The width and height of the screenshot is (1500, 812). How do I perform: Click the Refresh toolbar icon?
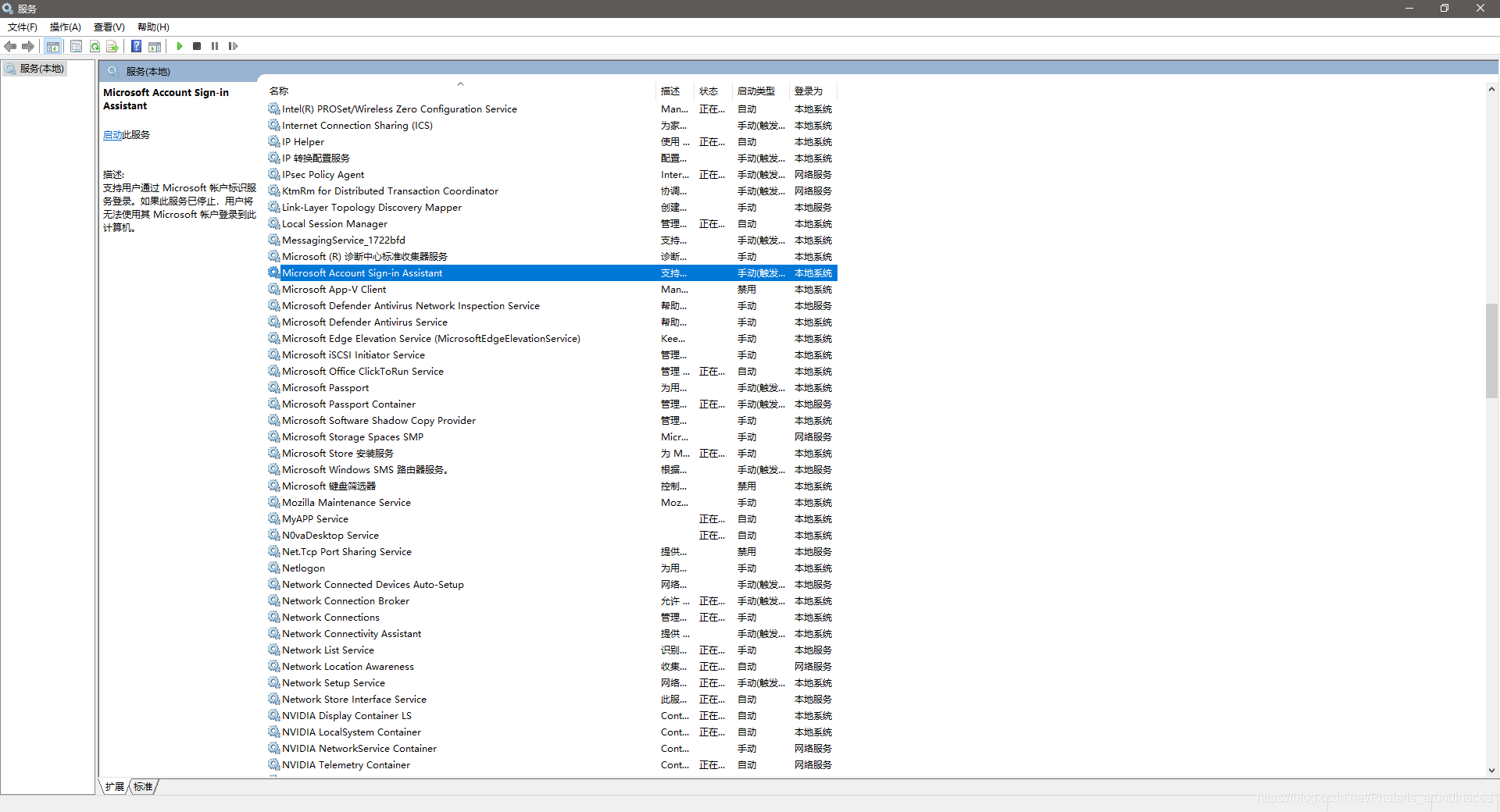[x=95, y=47]
